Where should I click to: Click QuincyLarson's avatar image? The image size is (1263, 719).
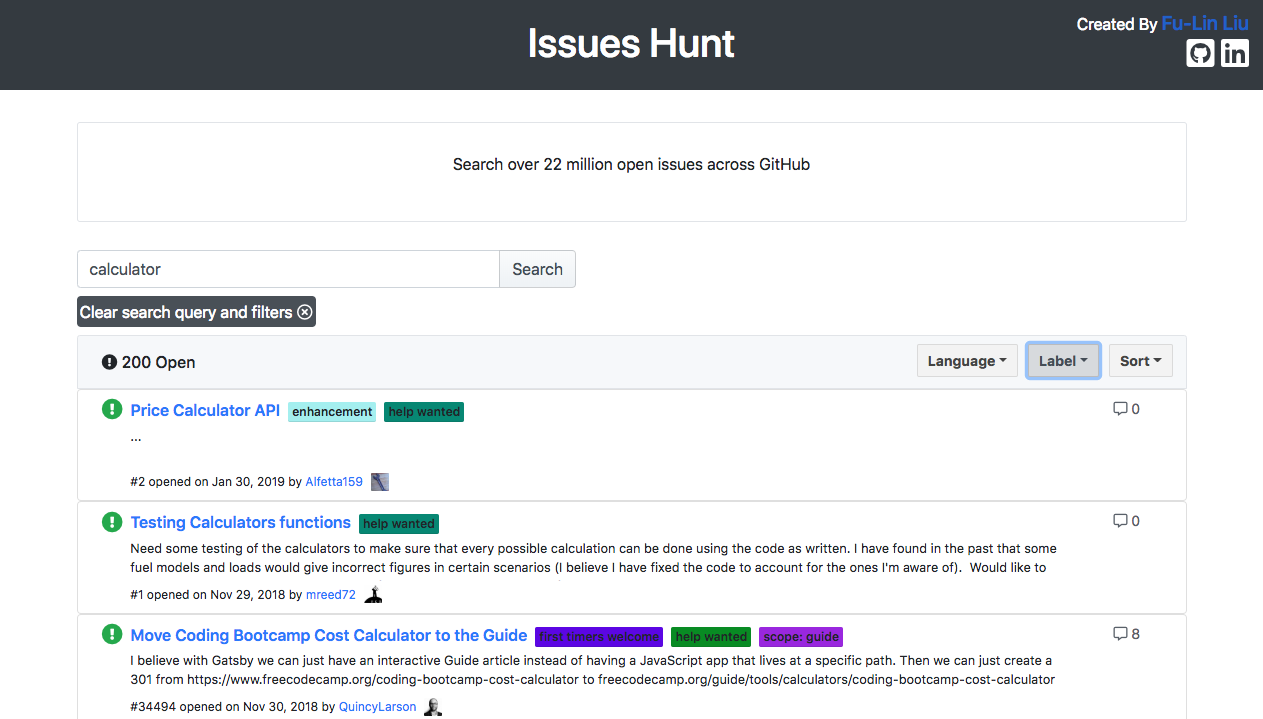(x=432, y=705)
